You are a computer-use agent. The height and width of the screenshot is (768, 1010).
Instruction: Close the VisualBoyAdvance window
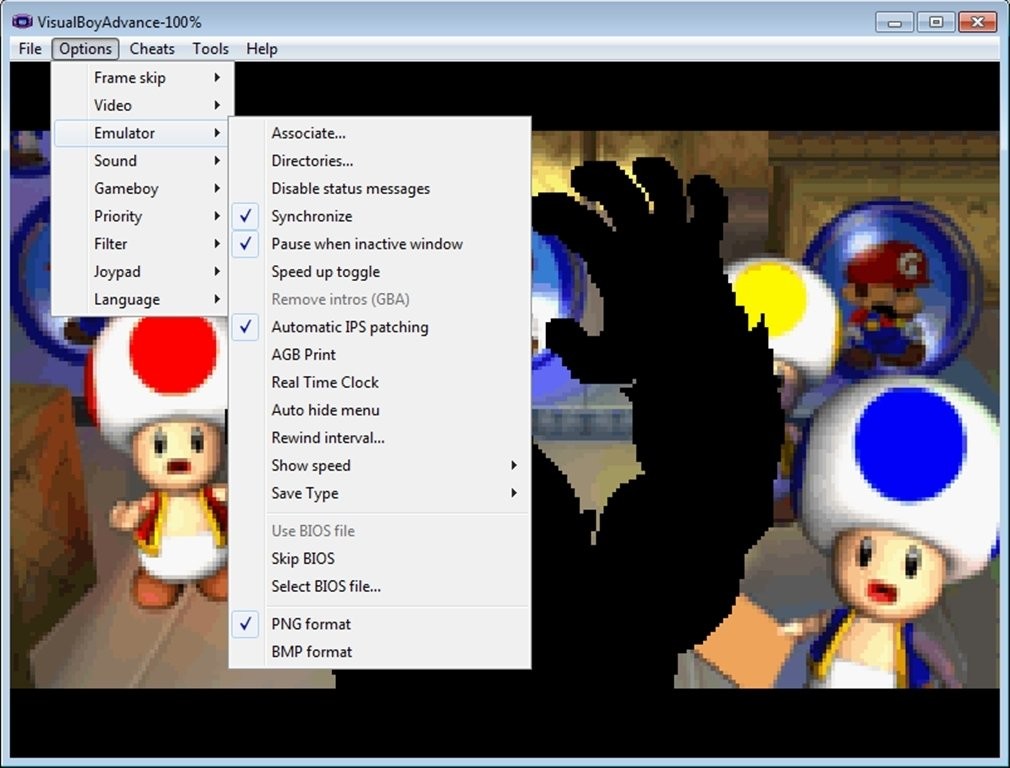(977, 22)
